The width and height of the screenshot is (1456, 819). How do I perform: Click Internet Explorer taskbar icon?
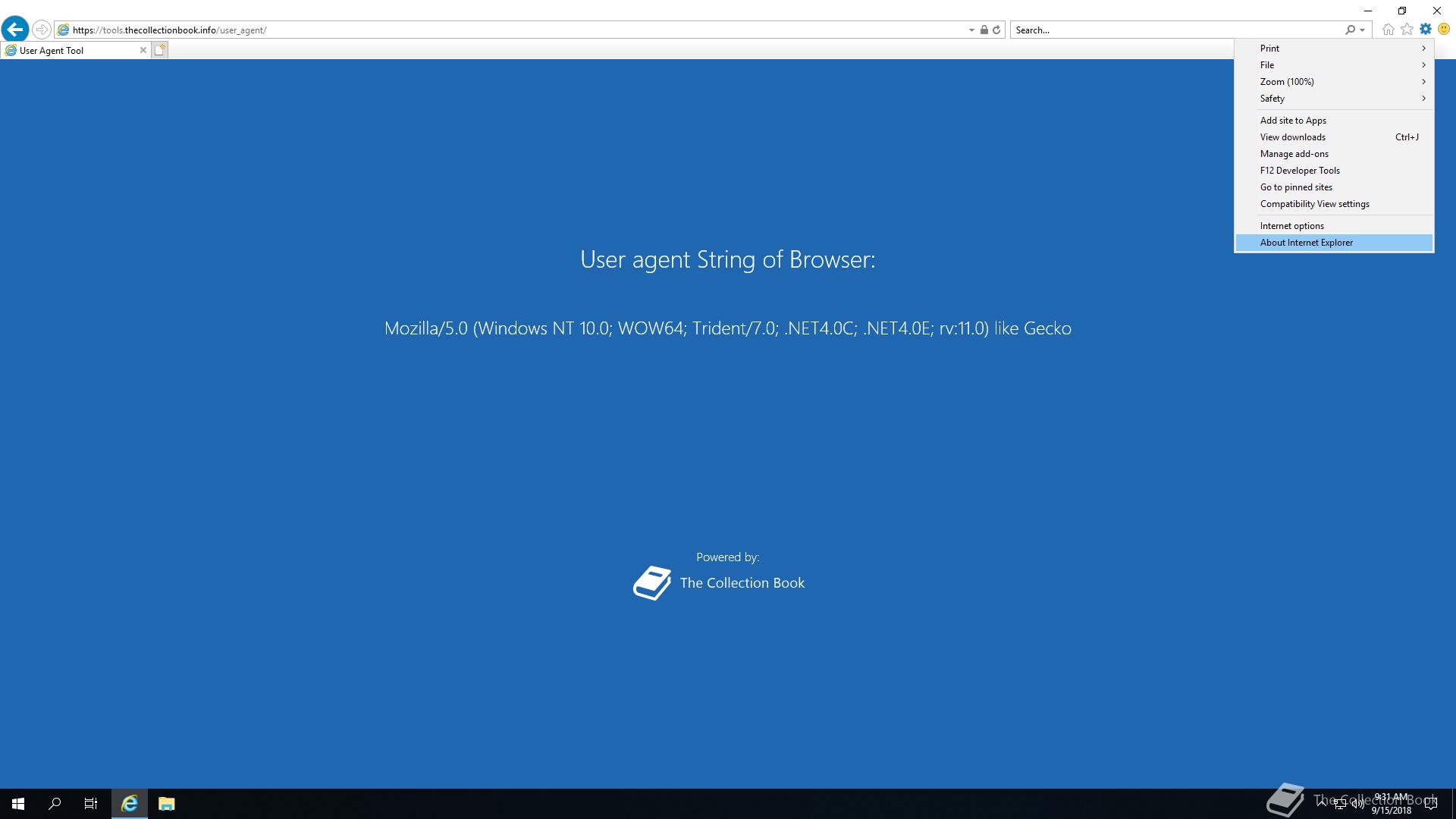pyautogui.click(x=130, y=804)
